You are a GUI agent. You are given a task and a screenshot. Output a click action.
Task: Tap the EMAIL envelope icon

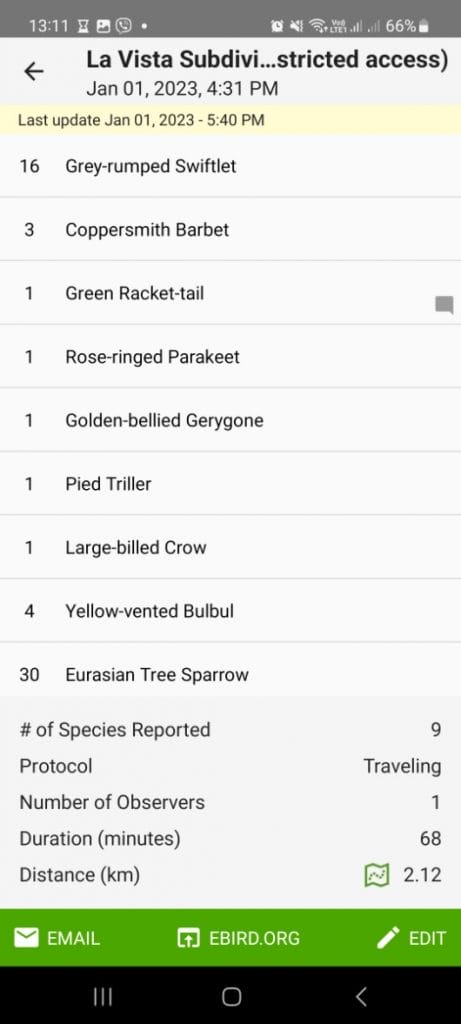26,938
